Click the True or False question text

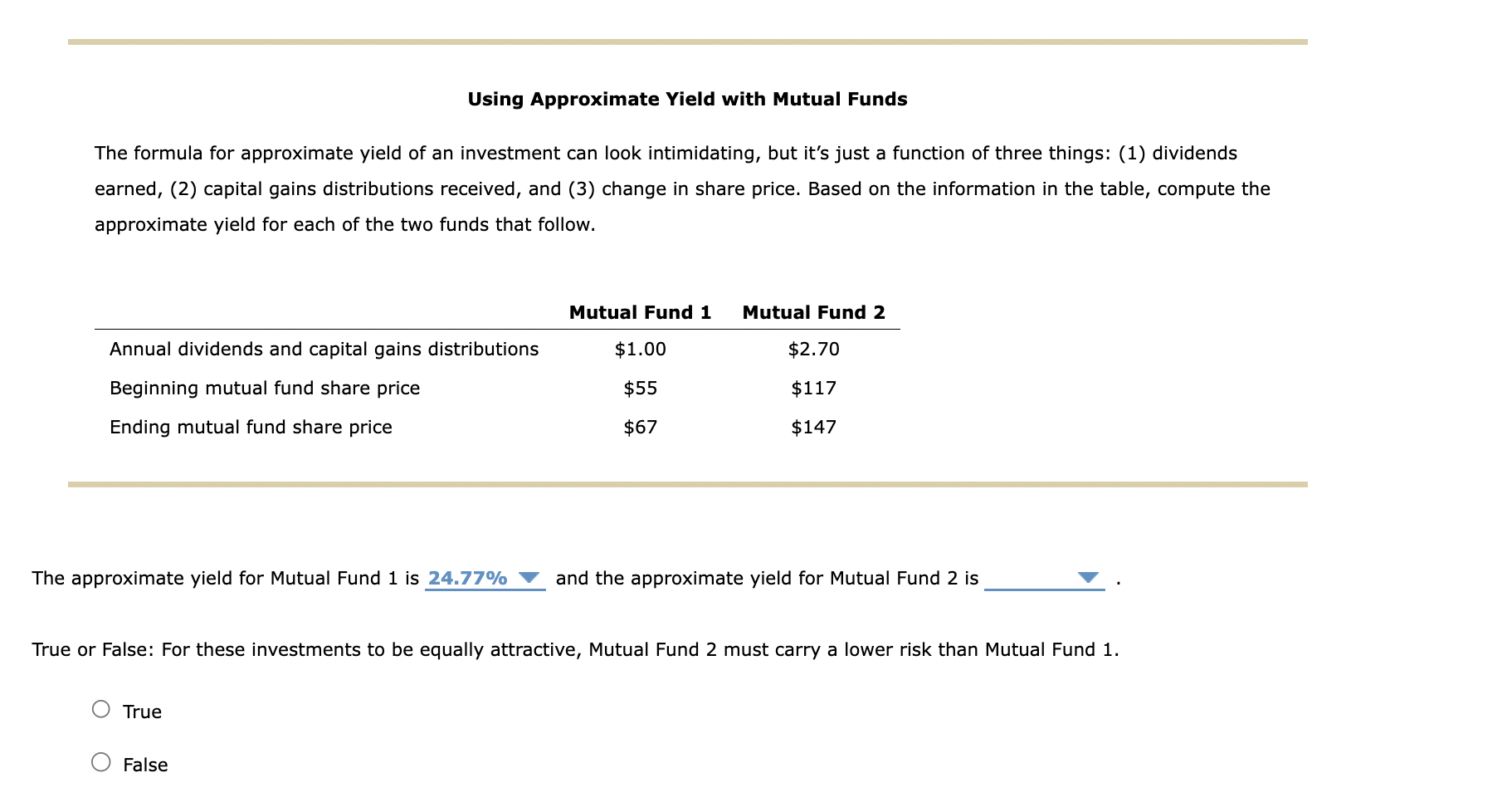[x=574, y=649]
